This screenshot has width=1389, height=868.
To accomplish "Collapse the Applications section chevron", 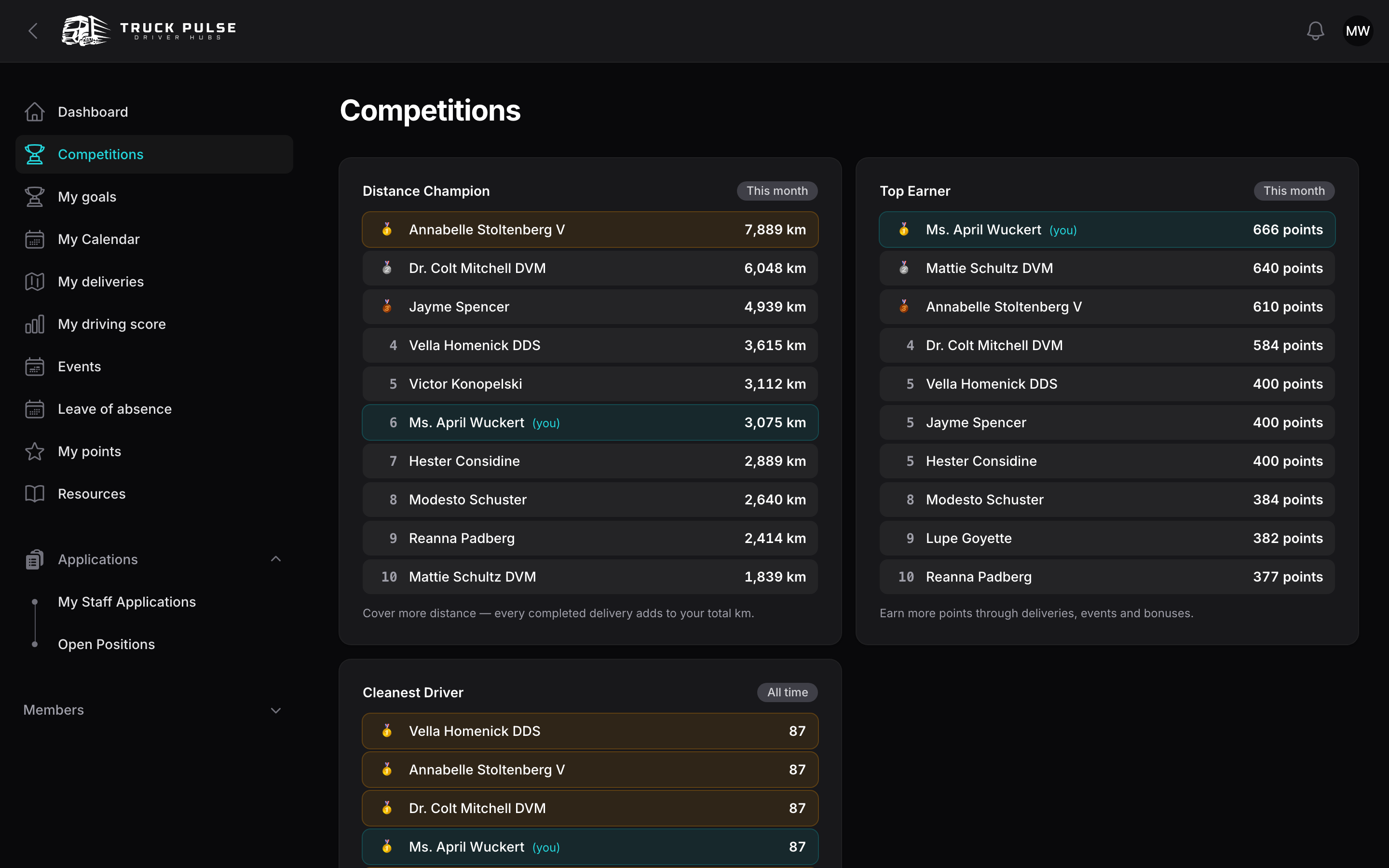I will pos(275,559).
